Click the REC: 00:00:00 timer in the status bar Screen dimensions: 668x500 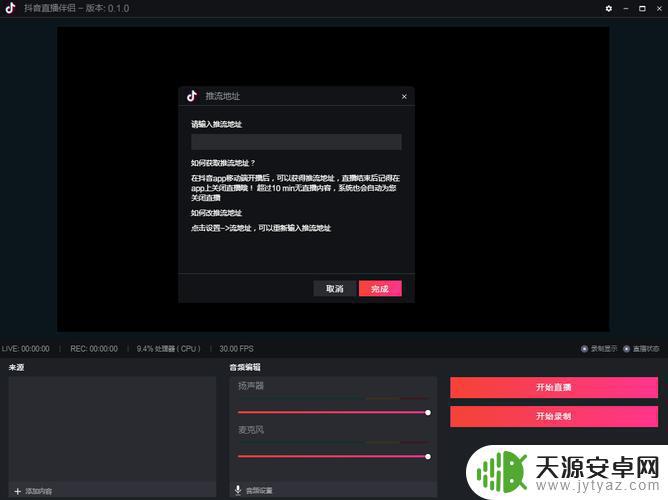(x=94, y=349)
